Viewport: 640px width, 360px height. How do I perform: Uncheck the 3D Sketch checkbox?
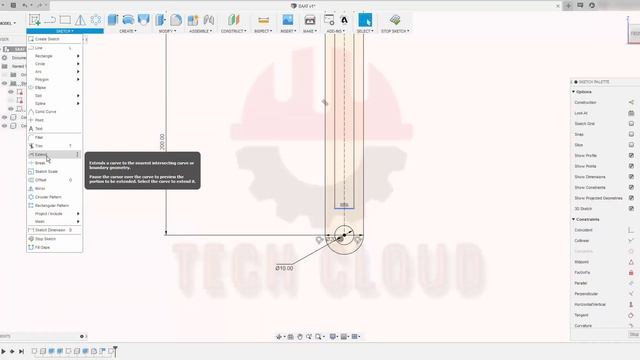coord(631,209)
